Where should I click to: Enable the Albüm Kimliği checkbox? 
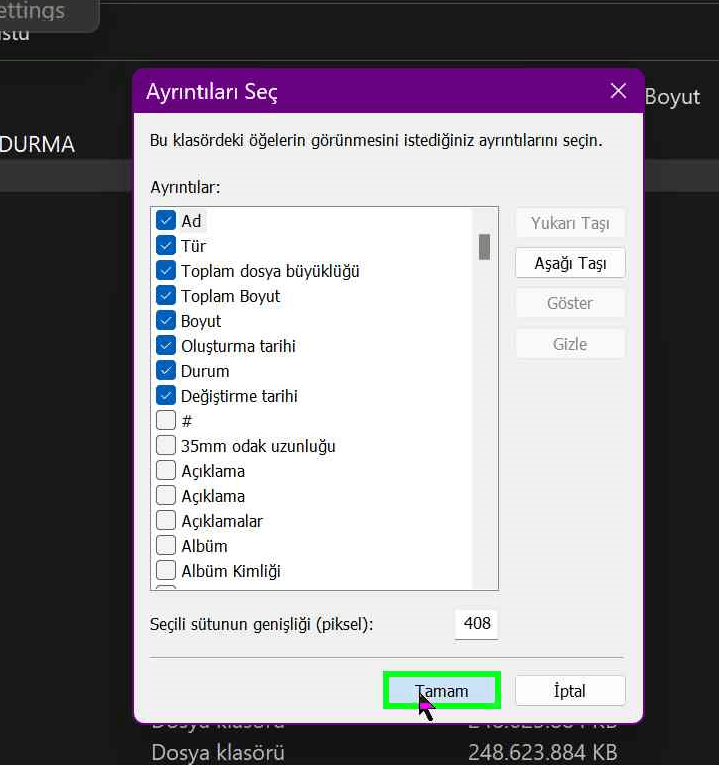tap(166, 570)
